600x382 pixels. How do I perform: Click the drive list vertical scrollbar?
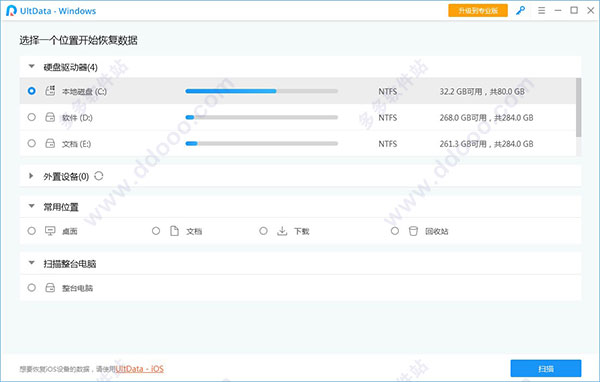click(579, 108)
